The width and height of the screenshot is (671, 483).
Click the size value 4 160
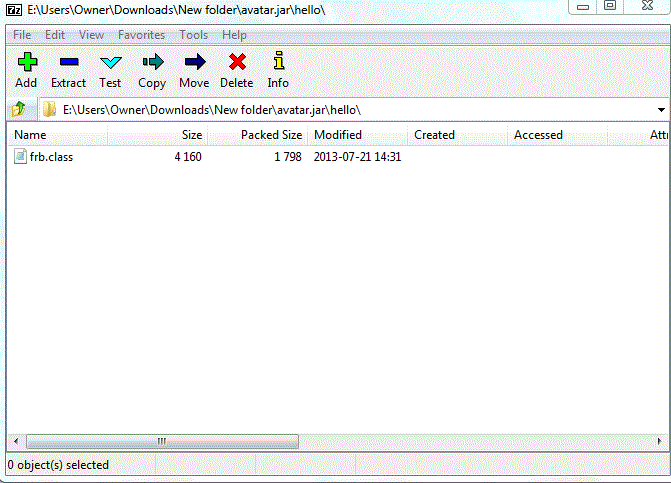(188, 157)
